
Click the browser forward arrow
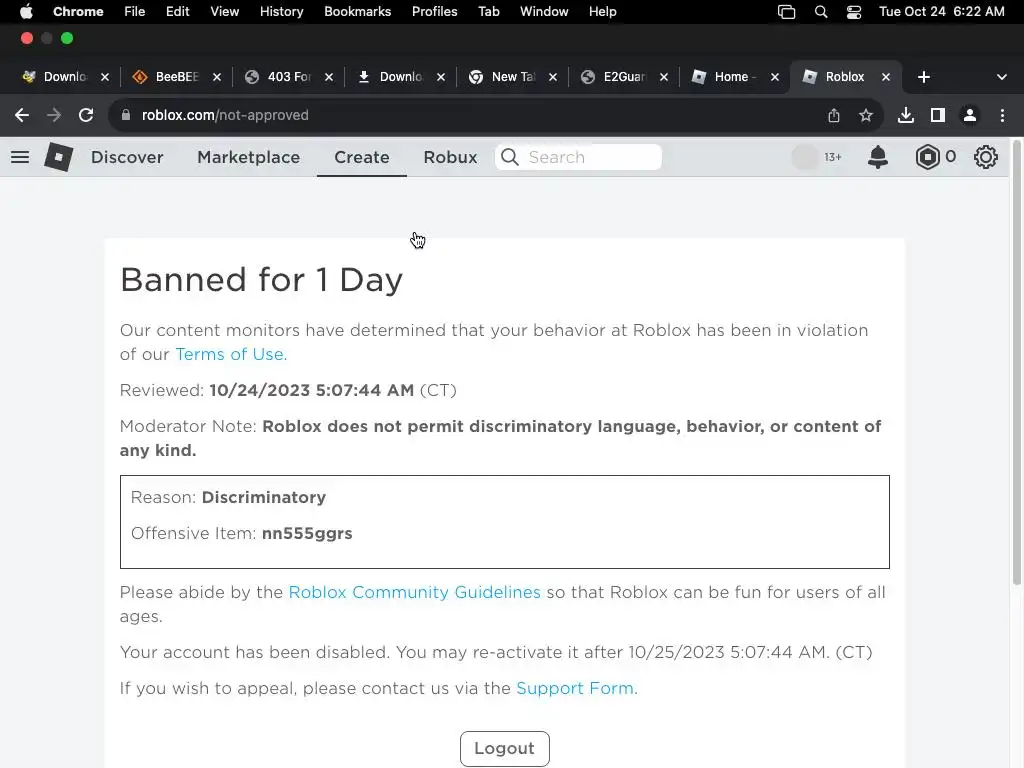point(54,115)
